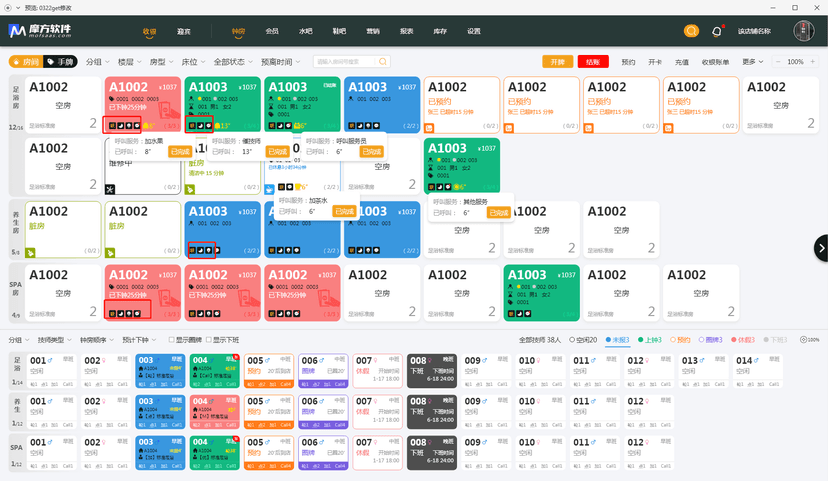828x481 pixels.
Task: Open the 更多 more dropdown
Action: point(752,62)
